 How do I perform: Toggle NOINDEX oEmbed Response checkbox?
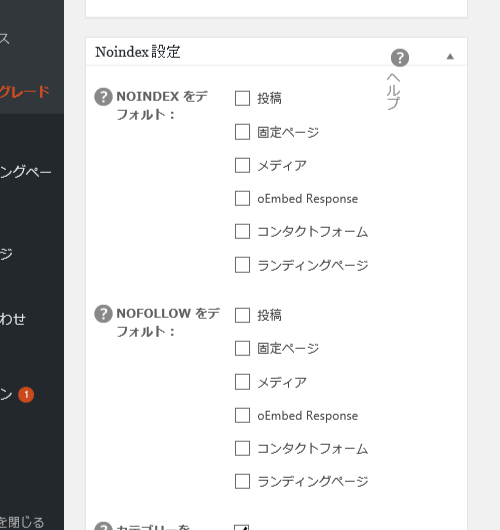click(x=242, y=198)
